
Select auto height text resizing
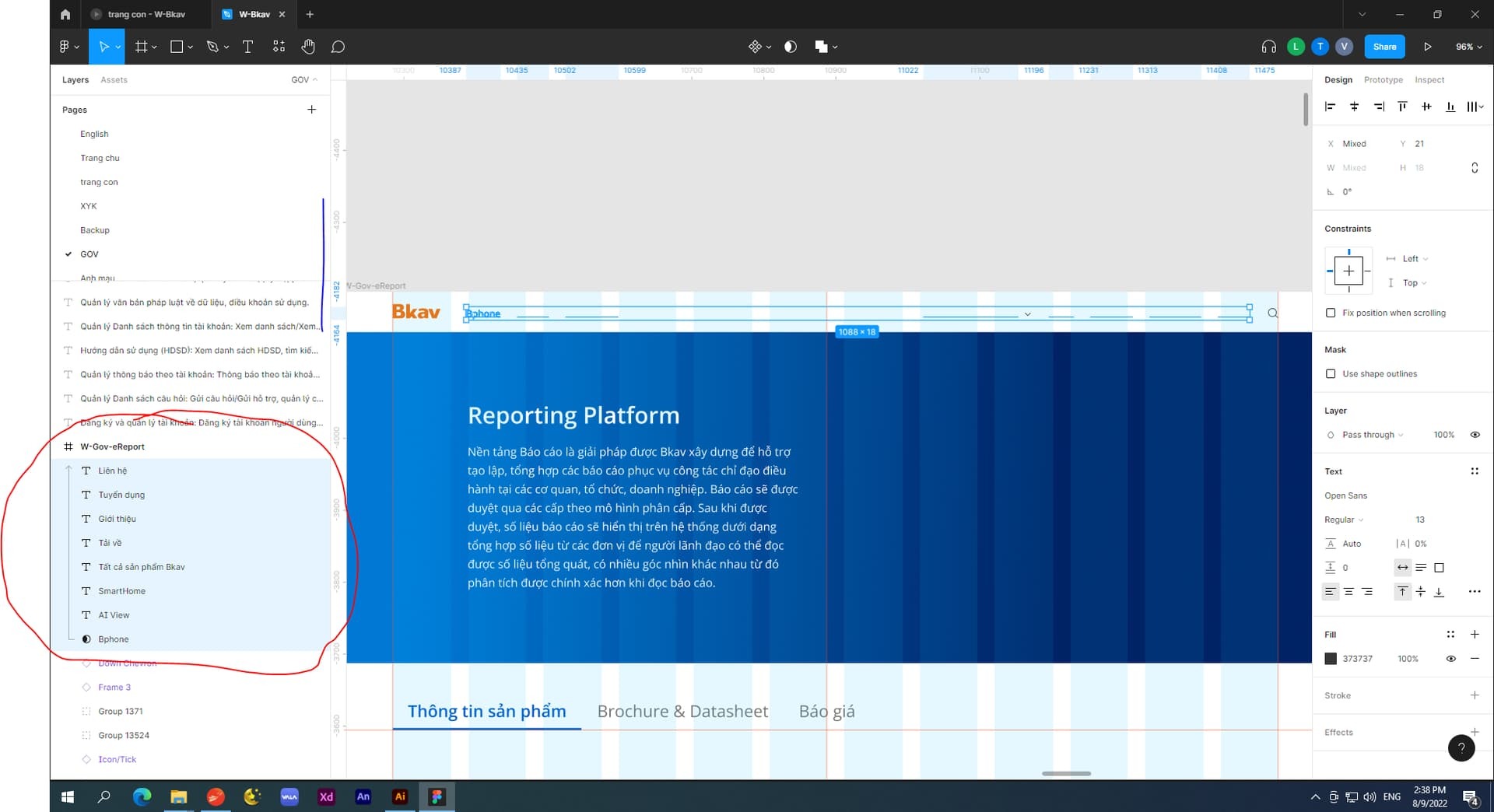pos(1421,568)
